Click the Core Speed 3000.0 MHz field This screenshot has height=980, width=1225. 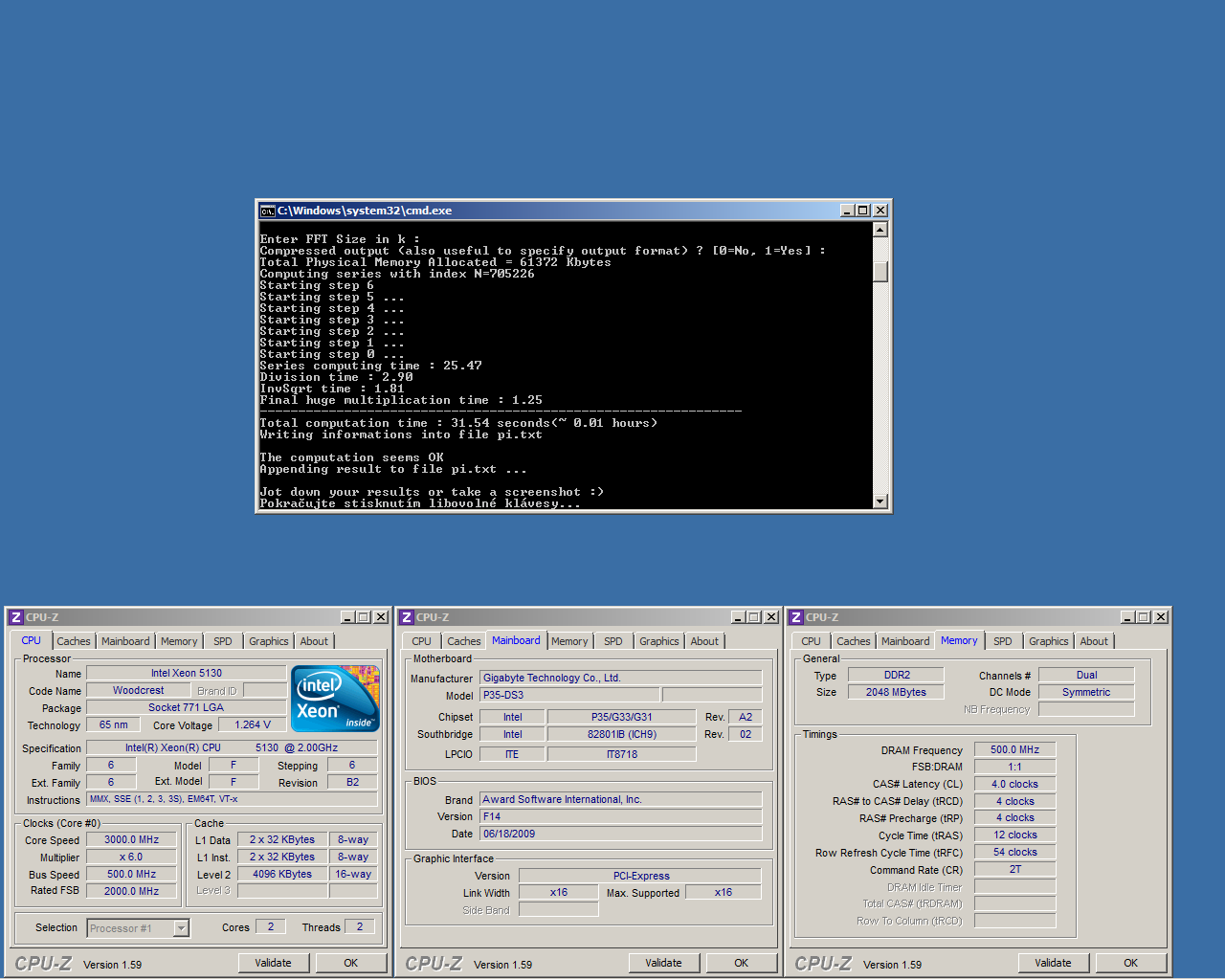coord(132,839)
